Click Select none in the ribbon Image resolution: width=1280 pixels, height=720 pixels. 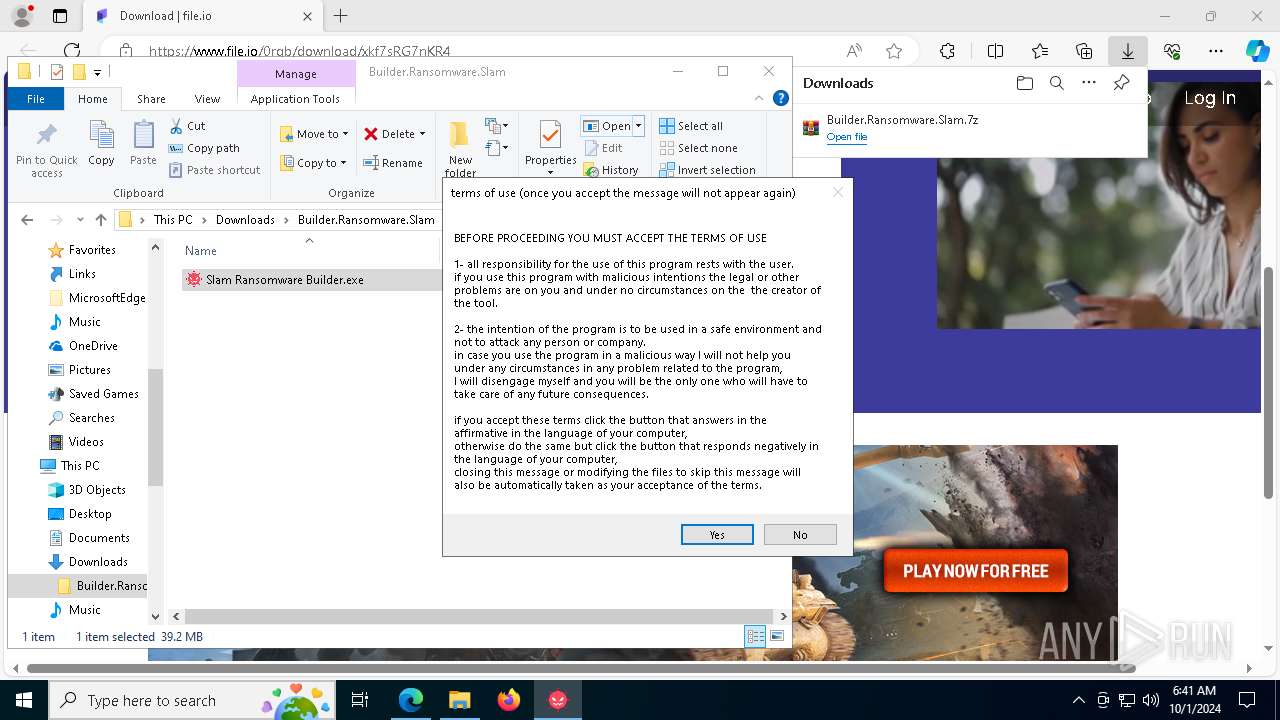pos(698,148)
